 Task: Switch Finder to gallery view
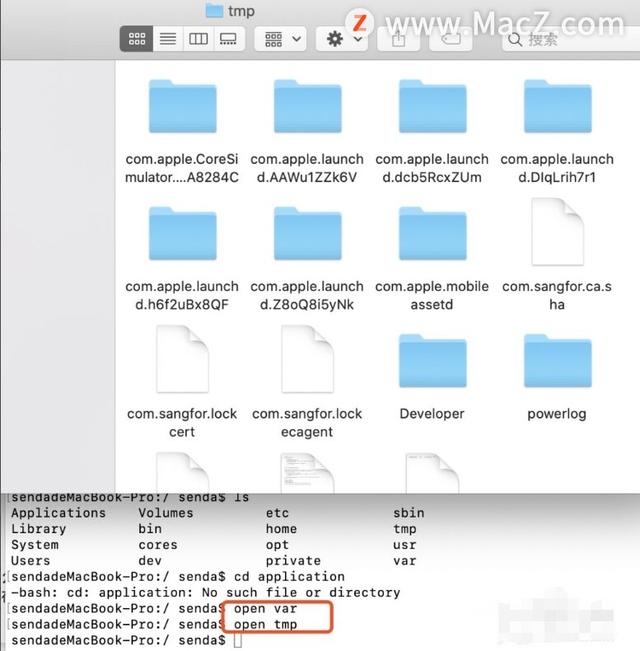228,39
